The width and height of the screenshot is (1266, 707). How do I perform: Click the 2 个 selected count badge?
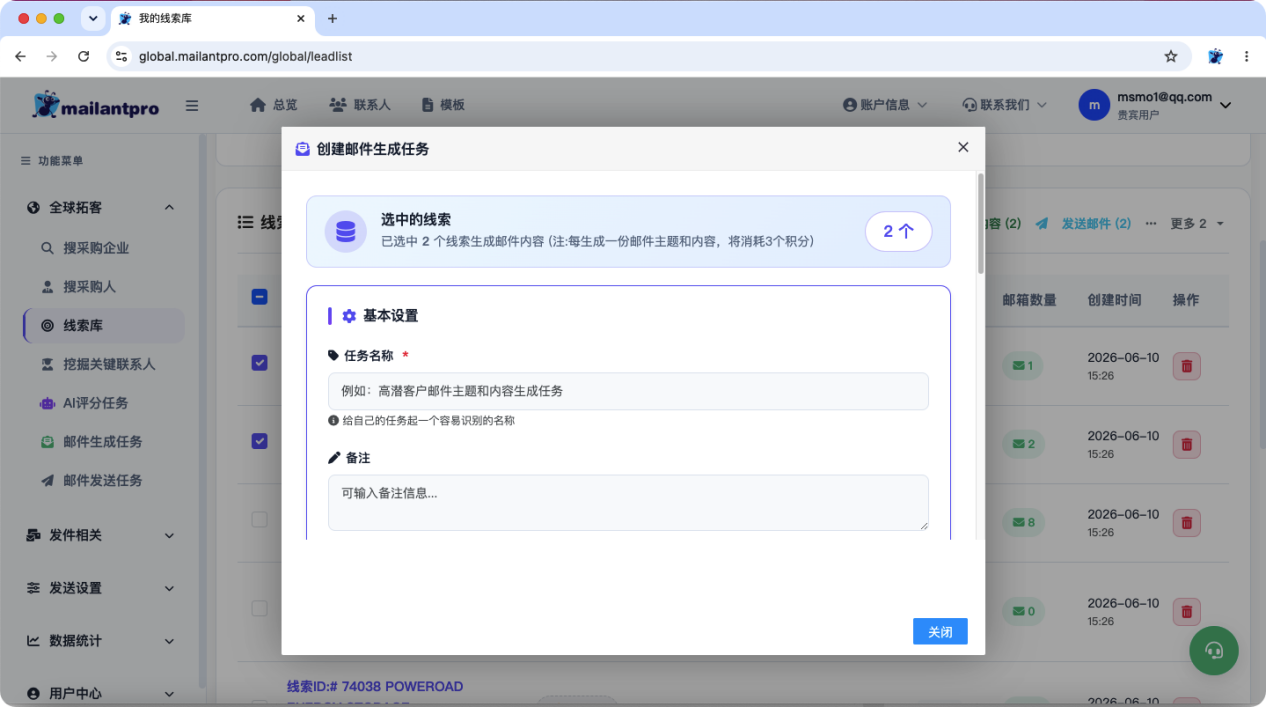(x=899, y=231)
